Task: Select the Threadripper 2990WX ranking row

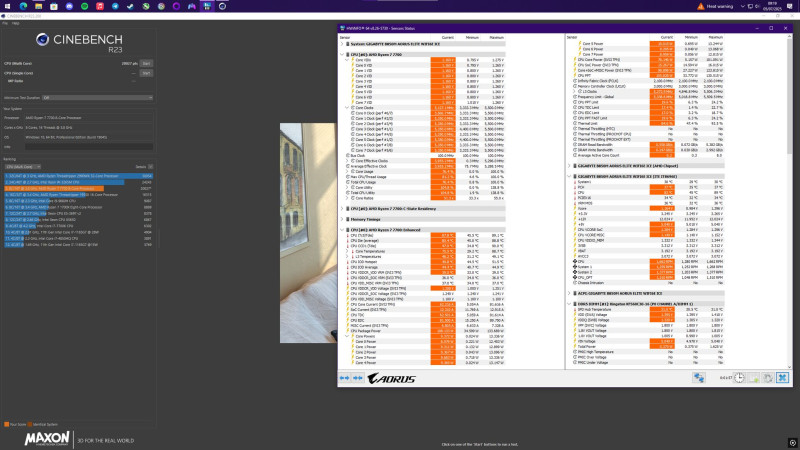Action: click(79, 176)
